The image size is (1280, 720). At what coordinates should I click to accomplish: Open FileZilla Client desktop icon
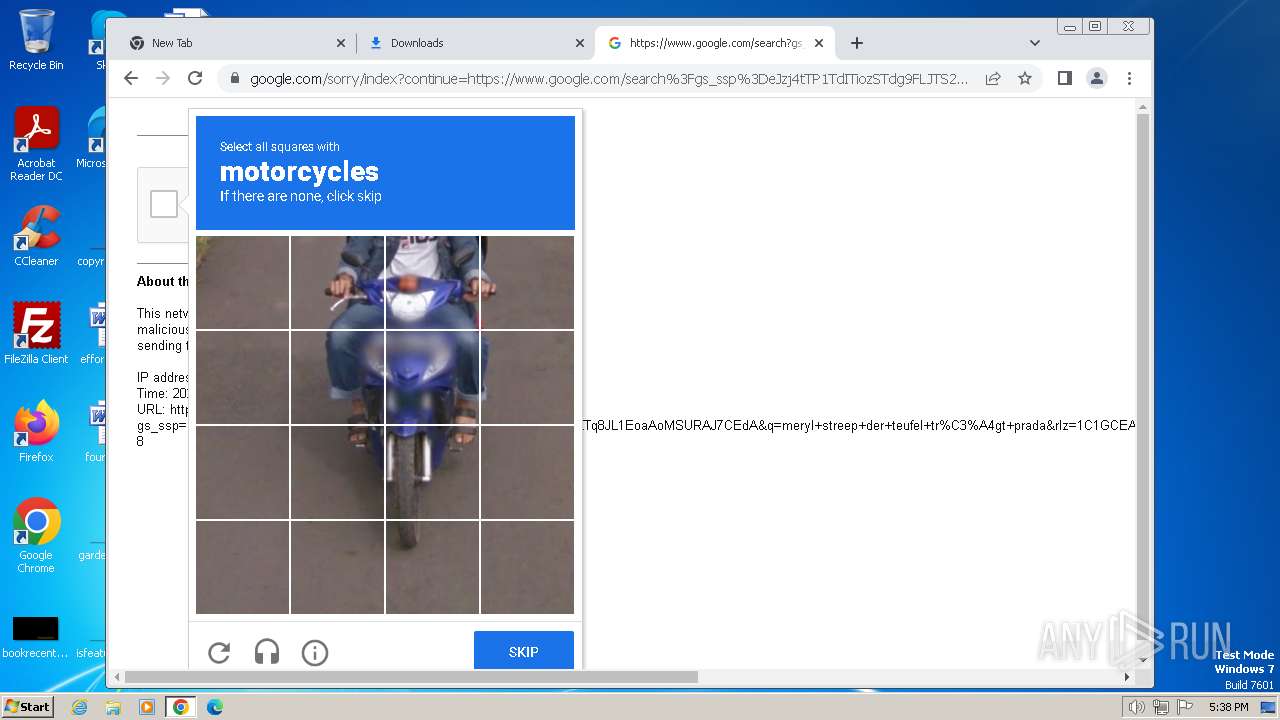tap(36, 333)
